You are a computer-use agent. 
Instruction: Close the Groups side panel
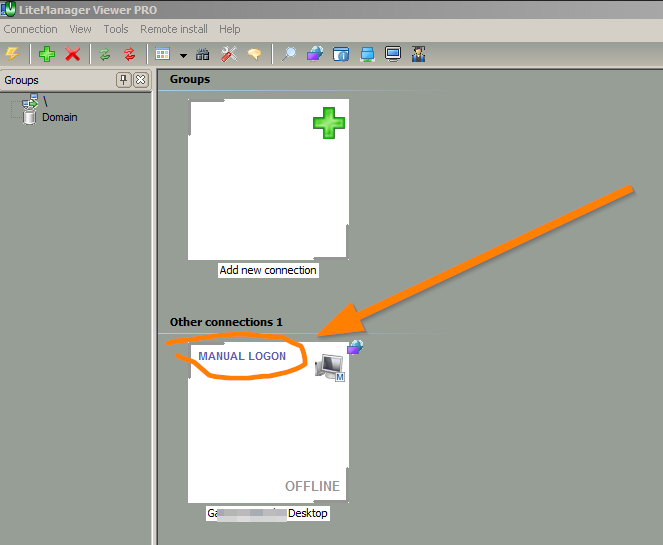(x=141, y=80)
